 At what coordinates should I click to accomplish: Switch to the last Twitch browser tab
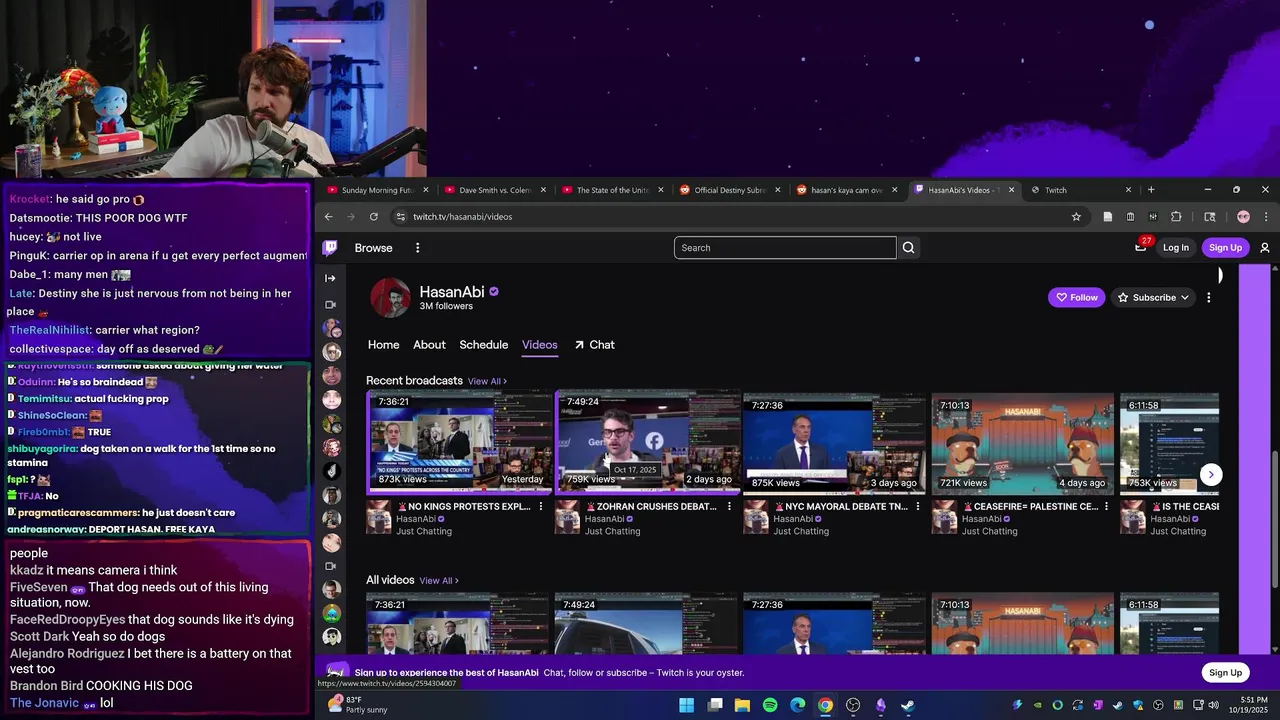1080,190
